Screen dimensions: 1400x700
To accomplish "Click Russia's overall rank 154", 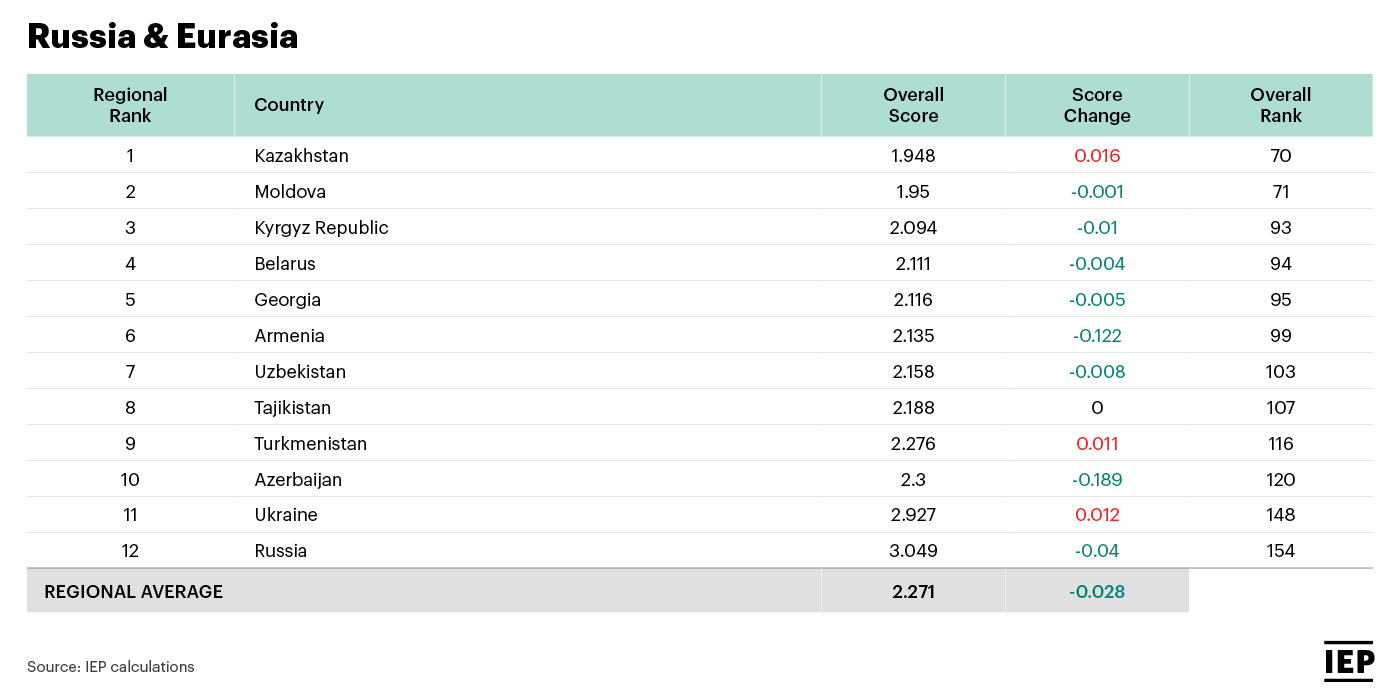I will (1280, 552).
